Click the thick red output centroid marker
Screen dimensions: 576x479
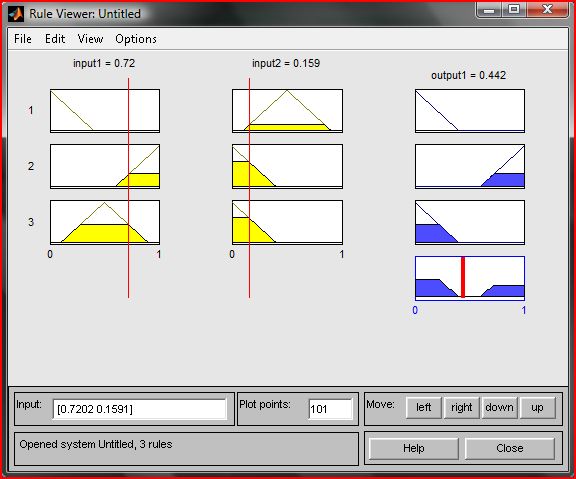tap(463, 277)
